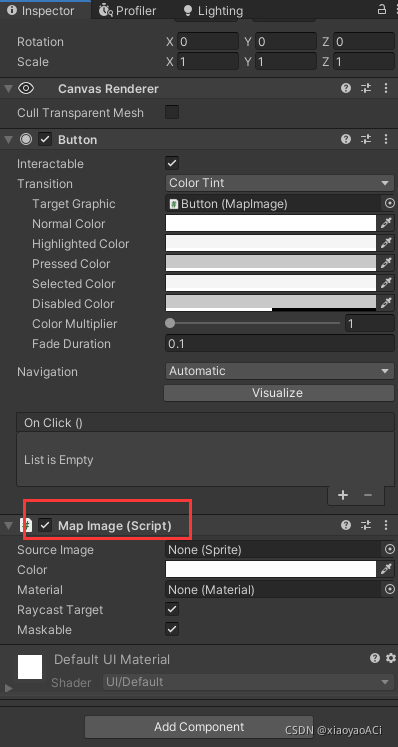The width and height of the screenshot is (398, 747).
Task: Open Map Image presets icon
Action: [x=366, y=525]
